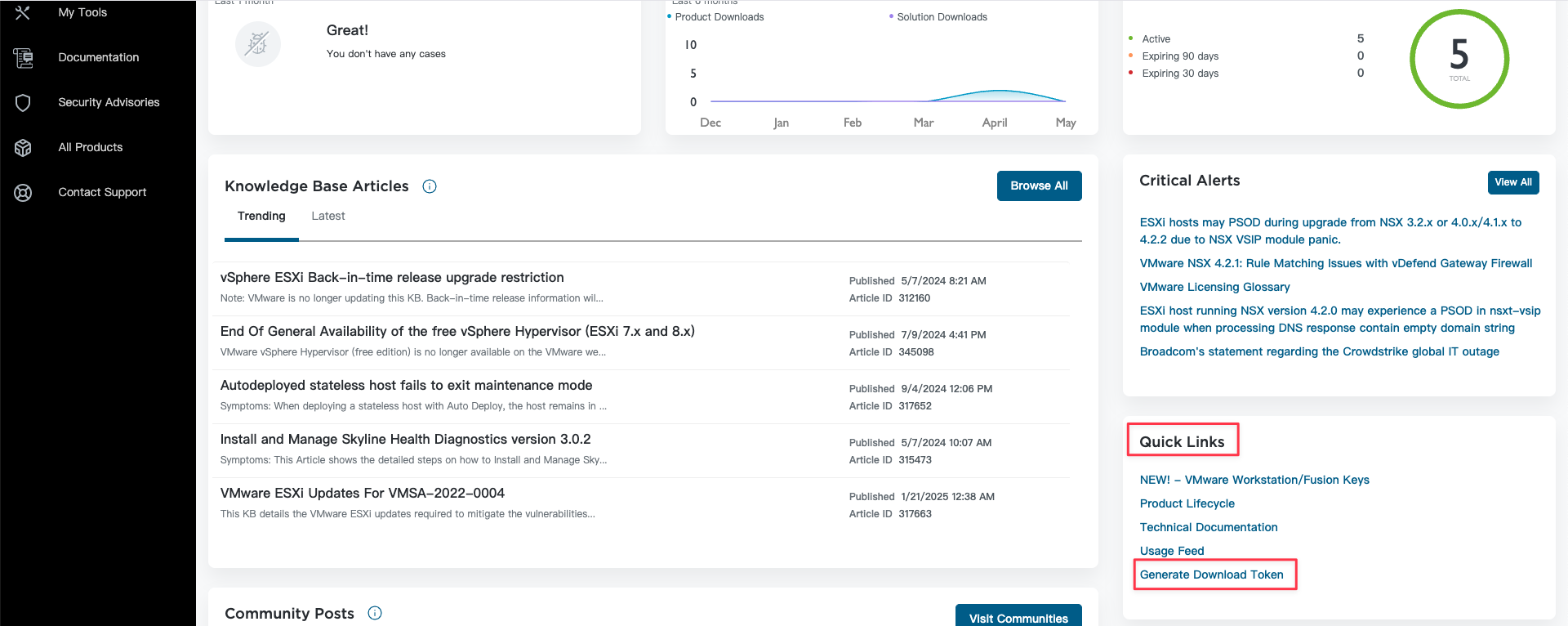Viewport: 1568px width, 626px height.
Task: Click Article ID 312160 text
Action: [x=890, y=298]
